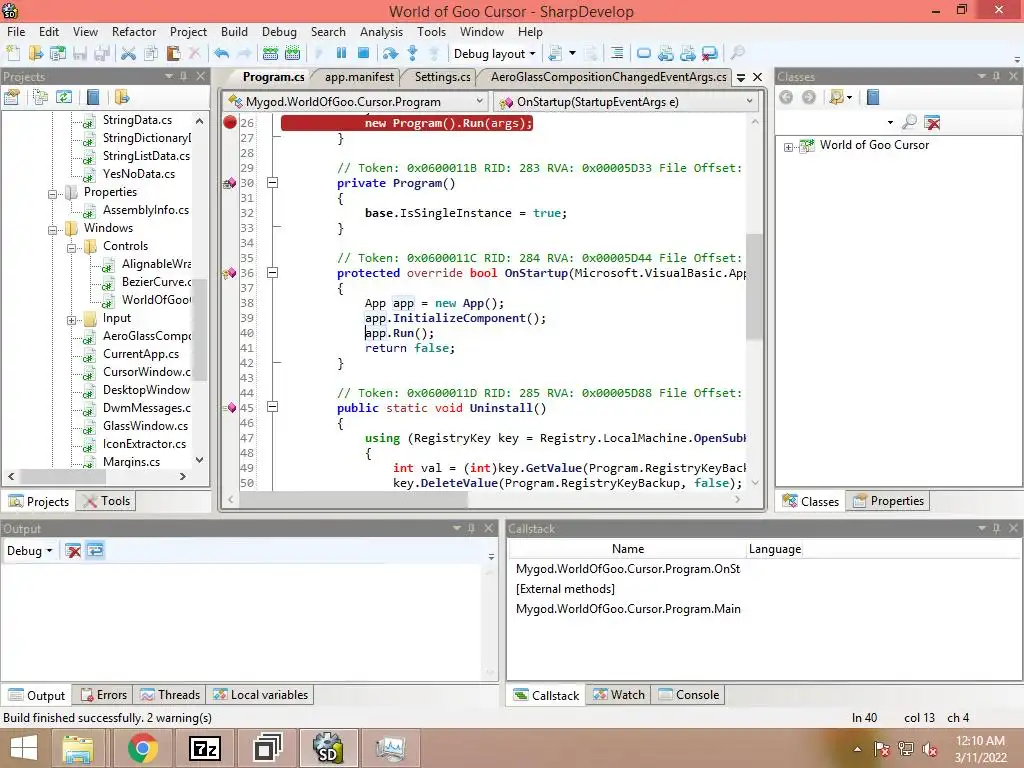Click the editor vertical scrollbar thumb
This screenshot has height=768, width=1024.
pyautogui.click(x=754, y=287)
